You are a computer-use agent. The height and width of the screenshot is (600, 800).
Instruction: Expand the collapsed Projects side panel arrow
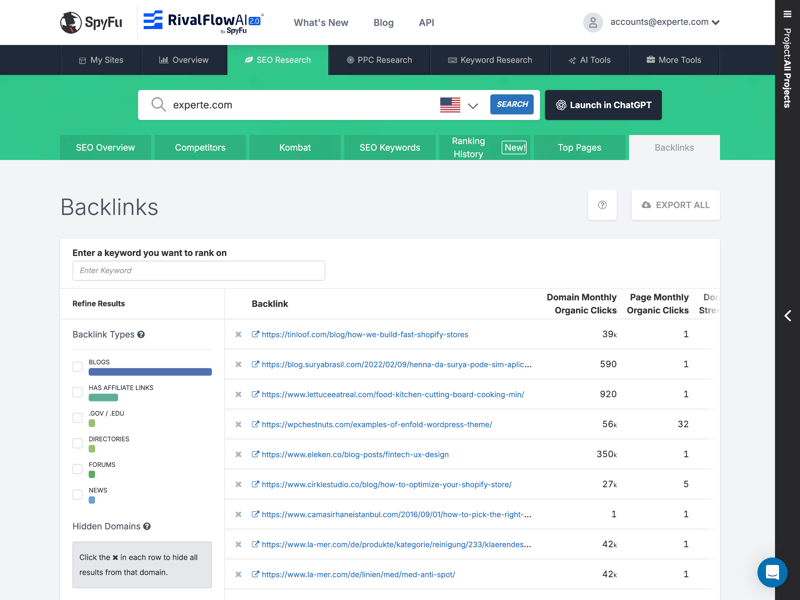coord(787,316)
